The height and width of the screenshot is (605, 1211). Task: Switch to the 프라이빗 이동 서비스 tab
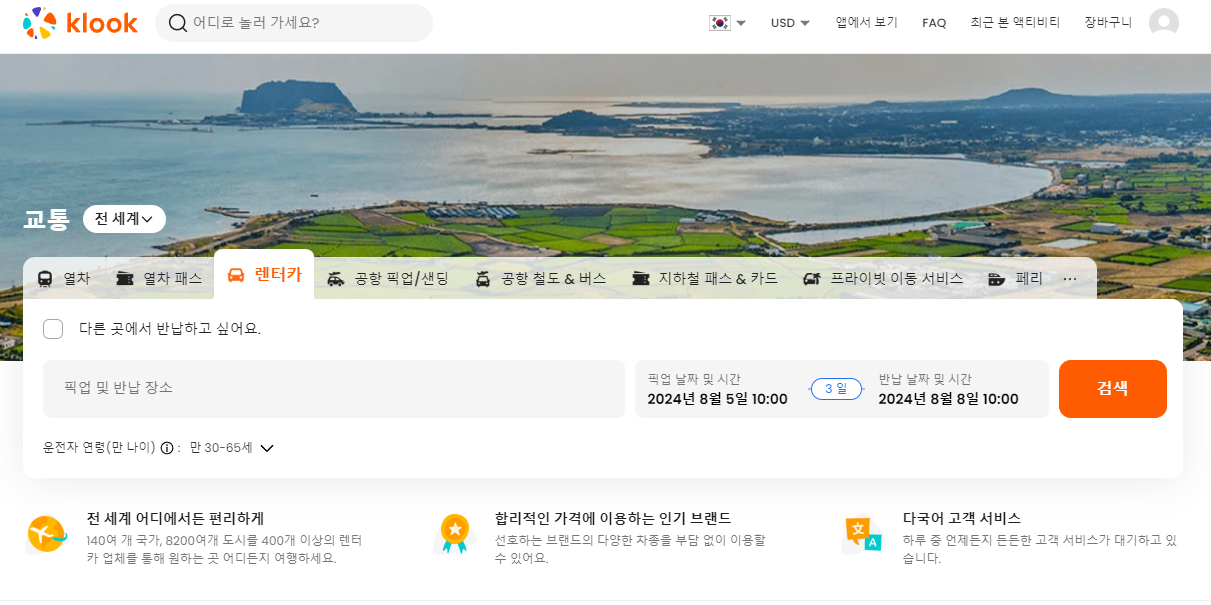[883, 279]
